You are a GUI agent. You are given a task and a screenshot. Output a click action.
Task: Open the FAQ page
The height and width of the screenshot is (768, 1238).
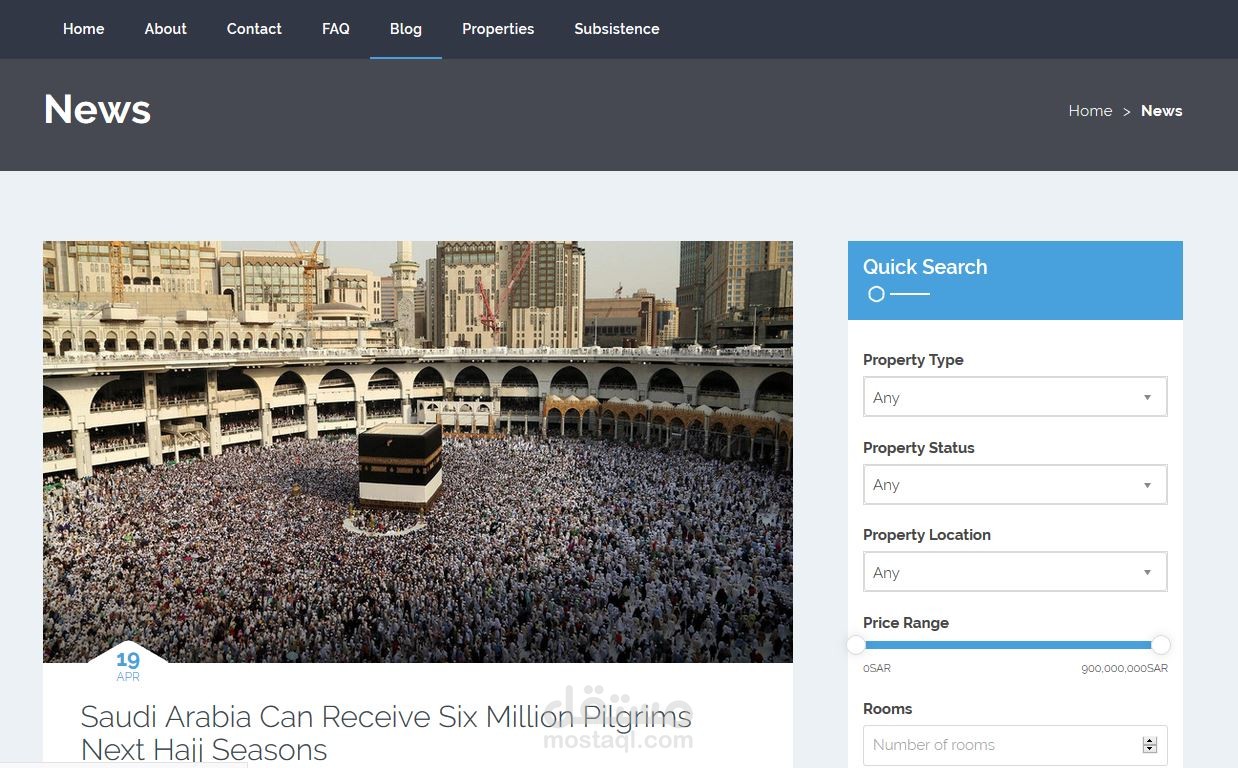[x=335, y=29]
